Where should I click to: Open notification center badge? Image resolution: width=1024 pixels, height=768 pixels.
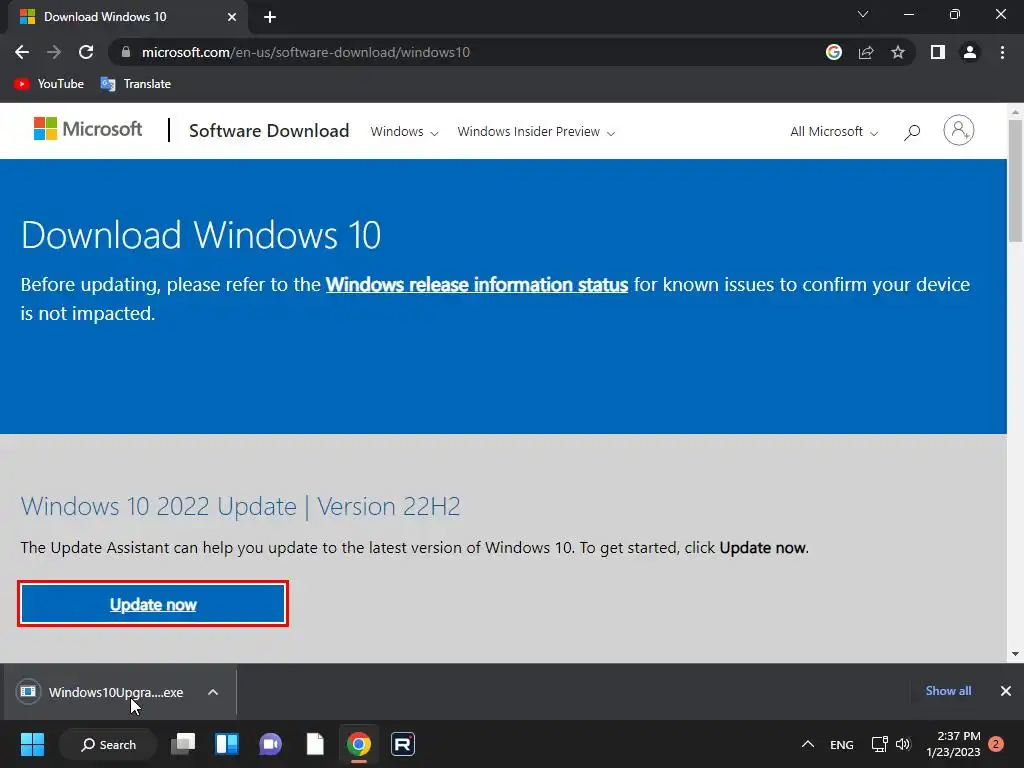[x=996, y=744]
